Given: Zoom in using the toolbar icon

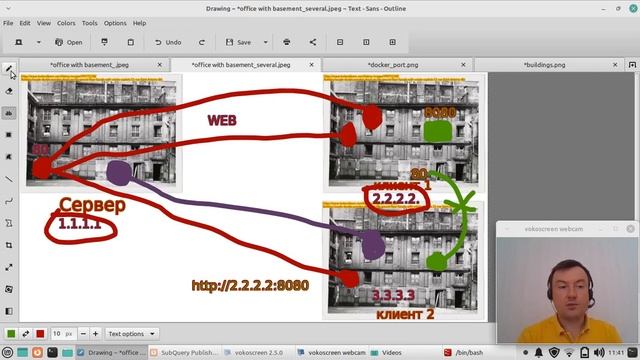Looking at the screenshot, I should point(392,42).
